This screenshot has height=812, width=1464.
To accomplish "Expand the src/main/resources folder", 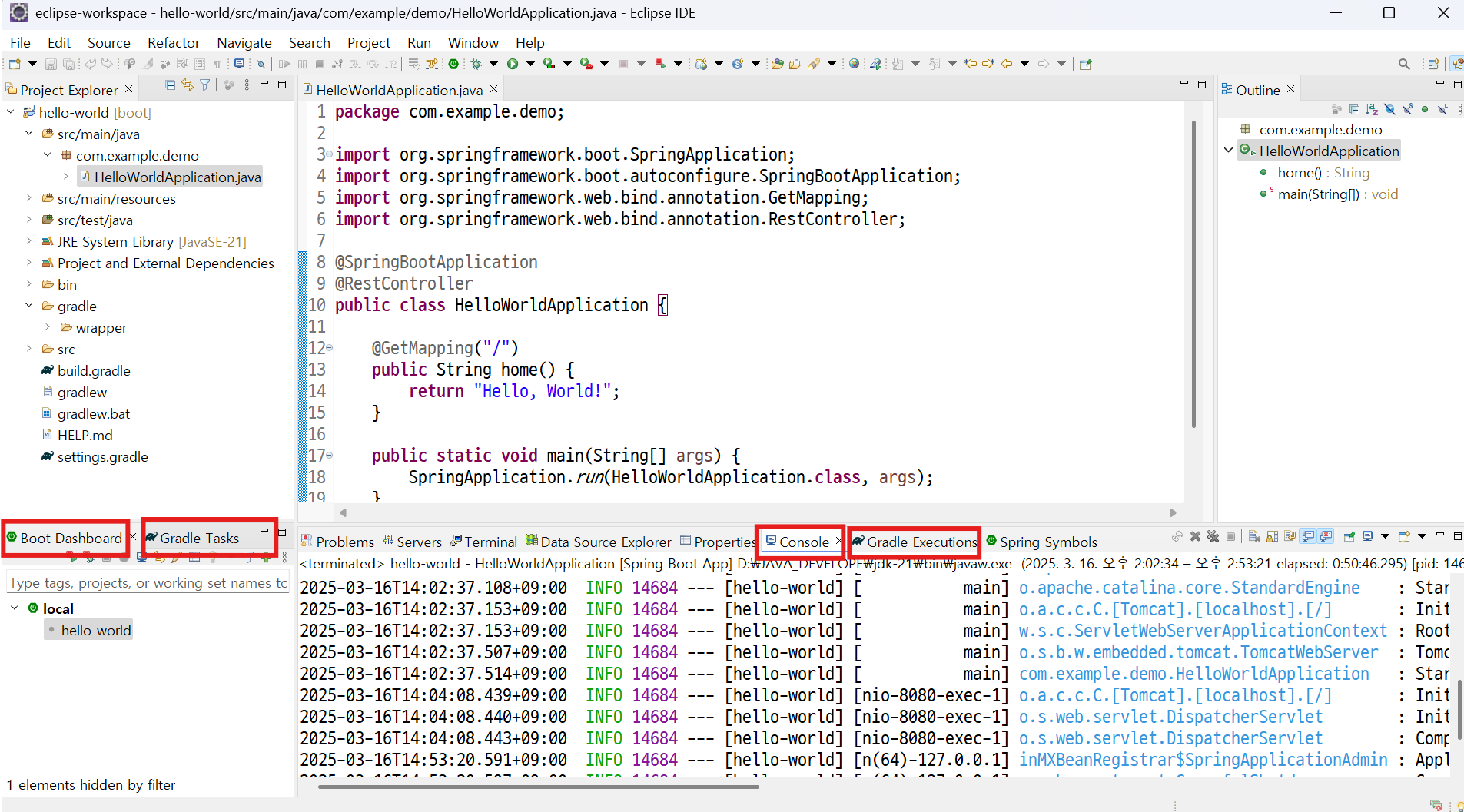I will (29, 198).
